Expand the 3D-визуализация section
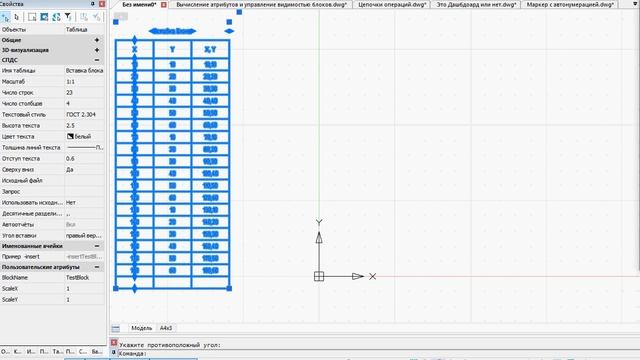This screenshot has width=640, height=360. tap(97, 50)
